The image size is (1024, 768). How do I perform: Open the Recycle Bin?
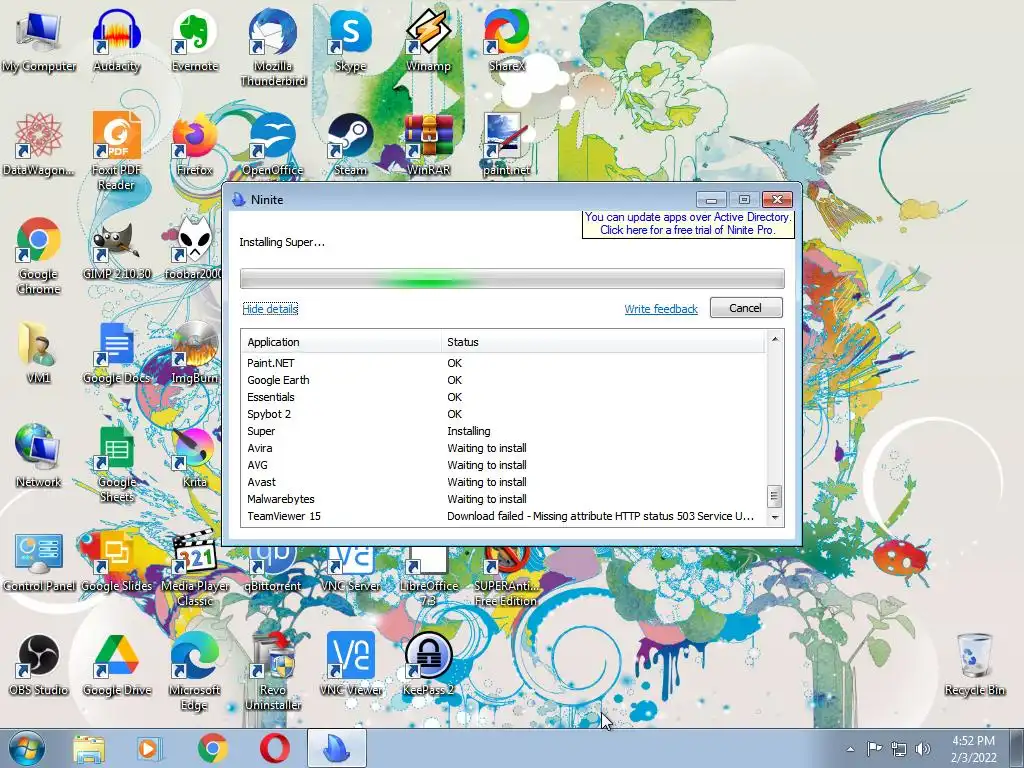[x=975, y=665]
